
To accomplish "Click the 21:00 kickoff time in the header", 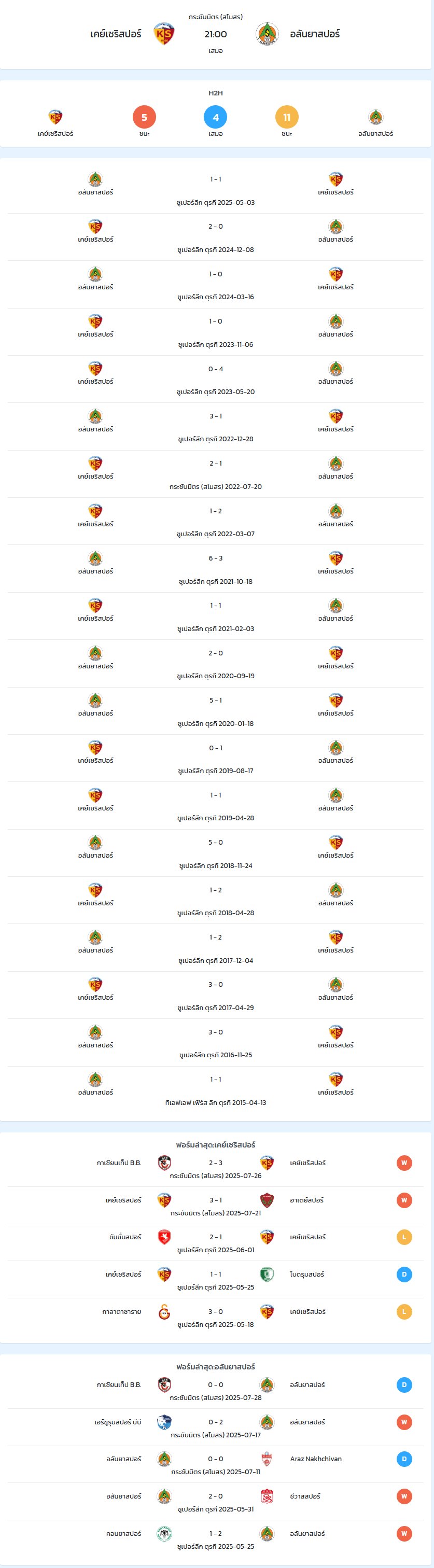I will (x=216, y=34).
